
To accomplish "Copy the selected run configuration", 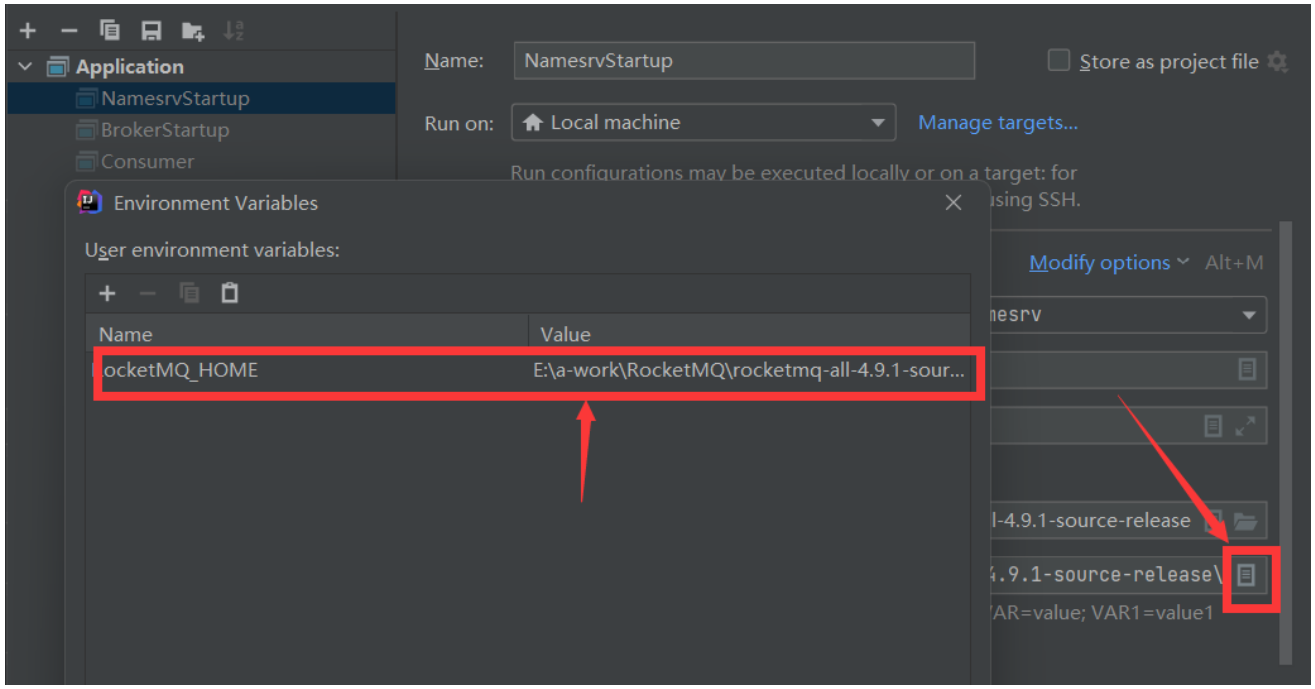I will pyautogui.click(x=110, y=31).
